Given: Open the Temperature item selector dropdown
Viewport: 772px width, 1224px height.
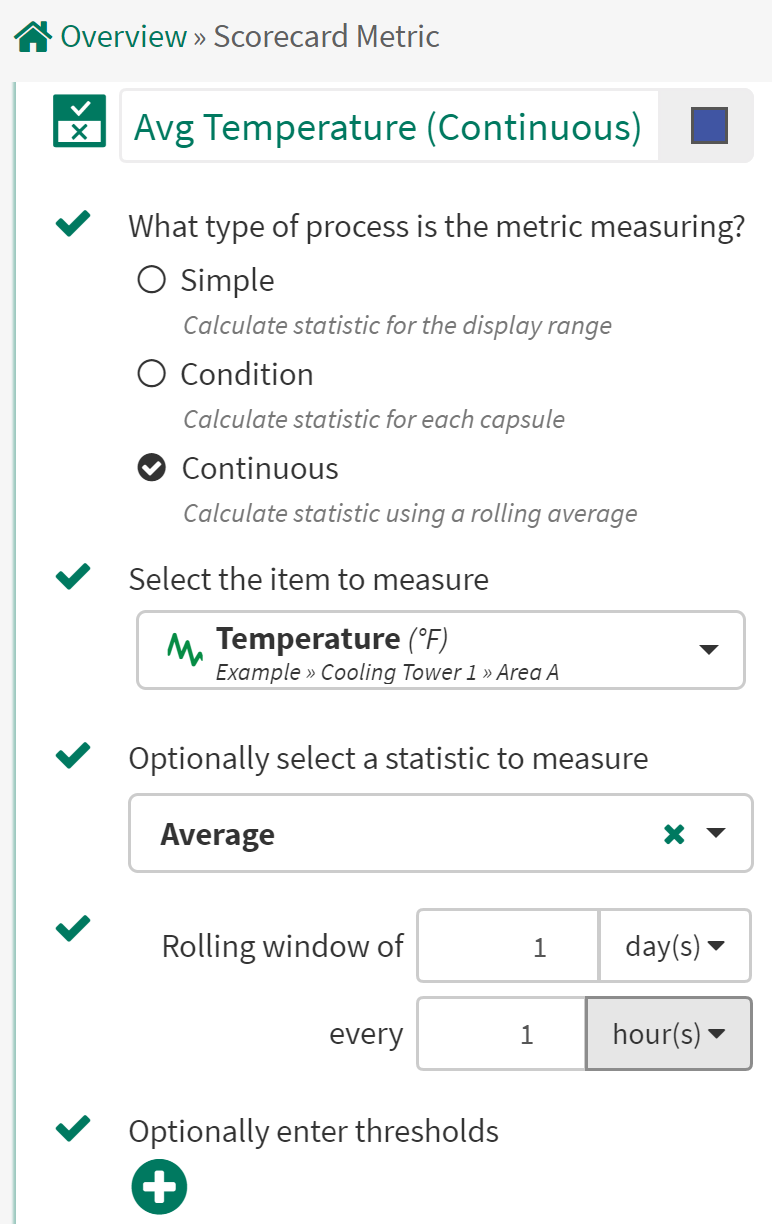Looking at the screenshot, I should 708,649.
